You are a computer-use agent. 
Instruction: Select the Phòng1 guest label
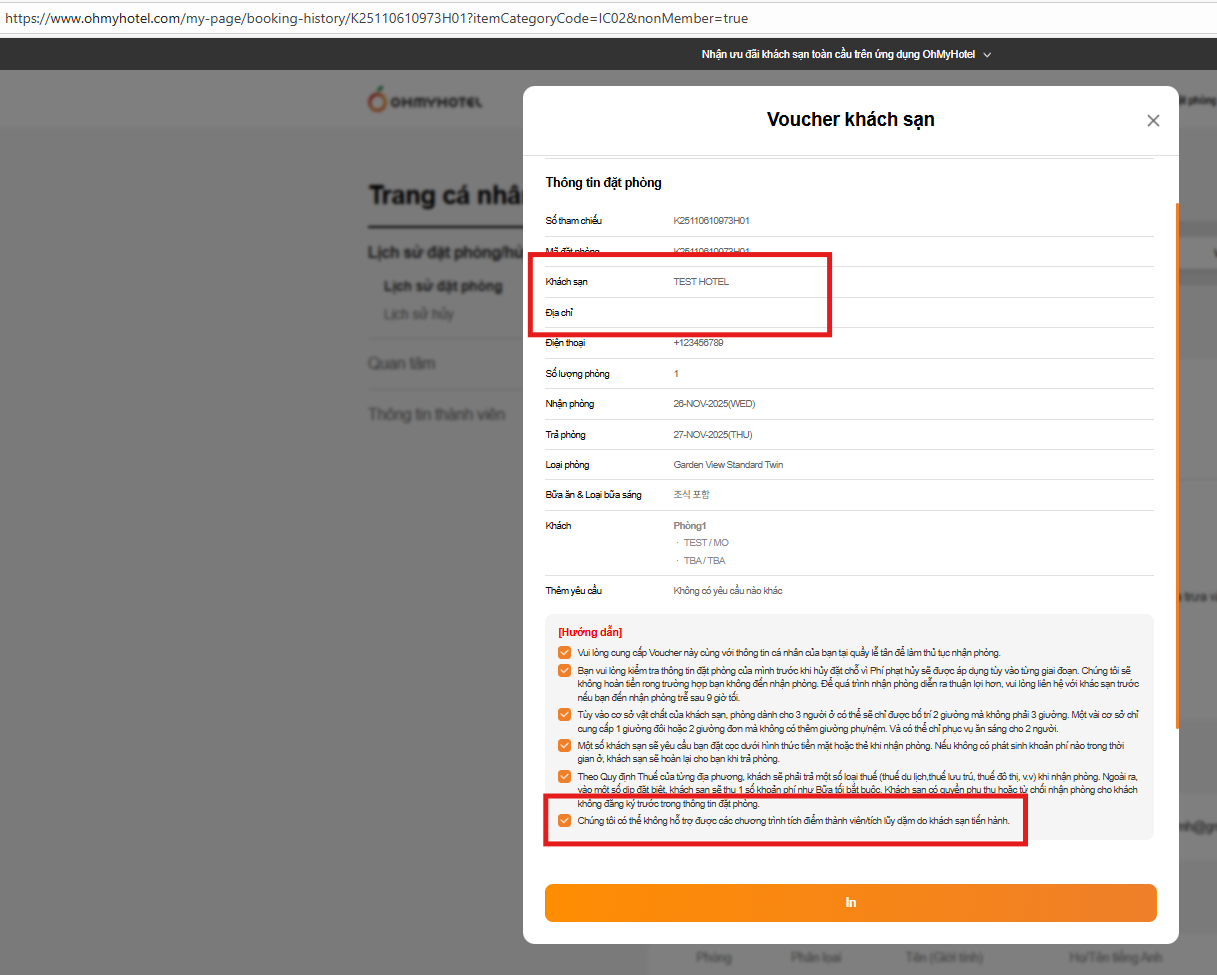point(690,526)
